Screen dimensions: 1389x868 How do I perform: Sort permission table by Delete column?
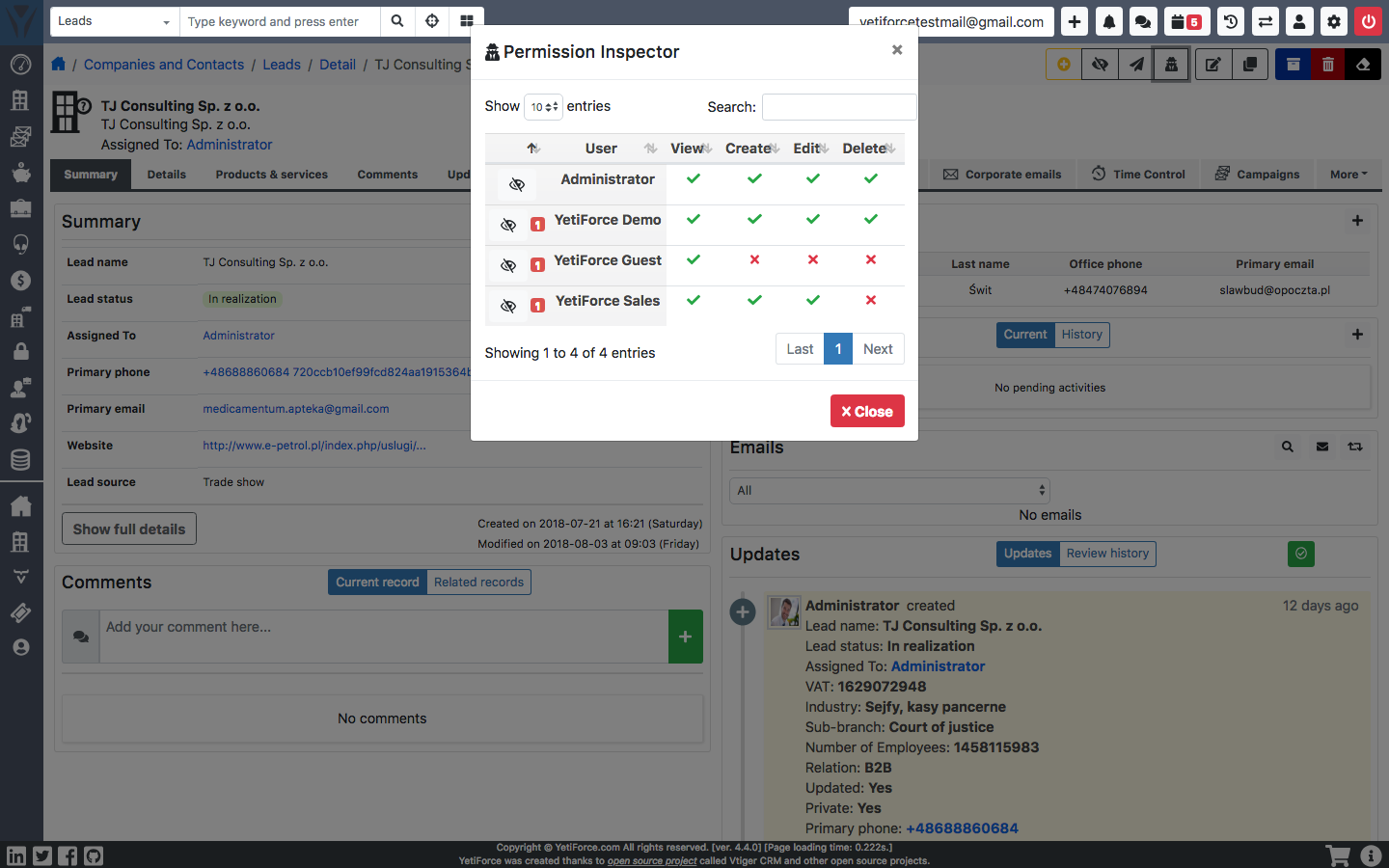click(x=869, y=149)
